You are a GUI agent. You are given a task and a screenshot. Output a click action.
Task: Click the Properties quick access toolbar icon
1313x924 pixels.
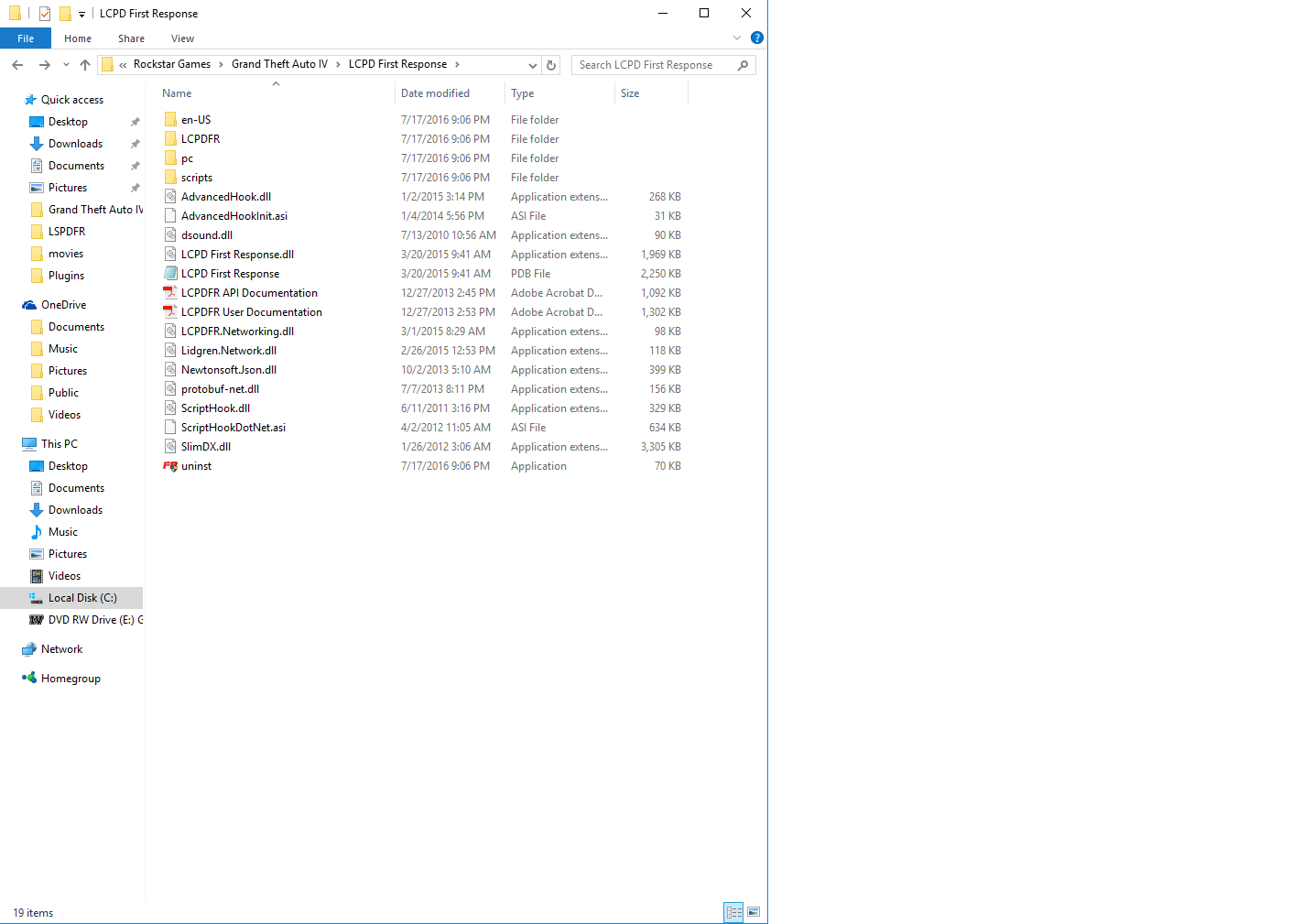click(45, 14)
